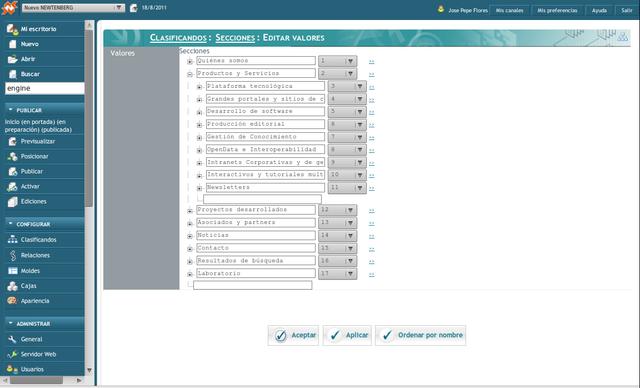Click Ordenar por nombre button
640x388 pixels.
(x=420, y=335)
